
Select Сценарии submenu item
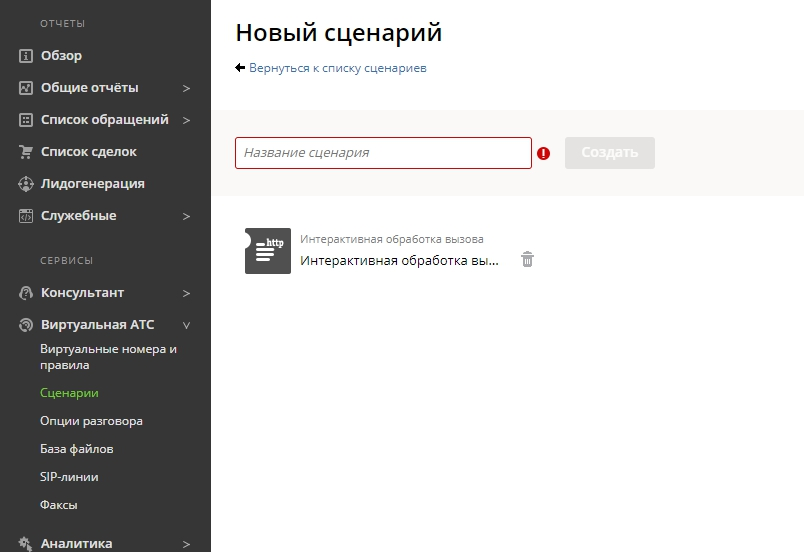click(x=69, y=393)
